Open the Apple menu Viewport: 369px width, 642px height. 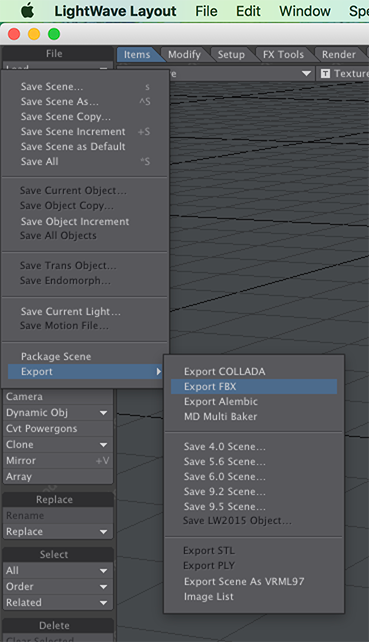27,11
